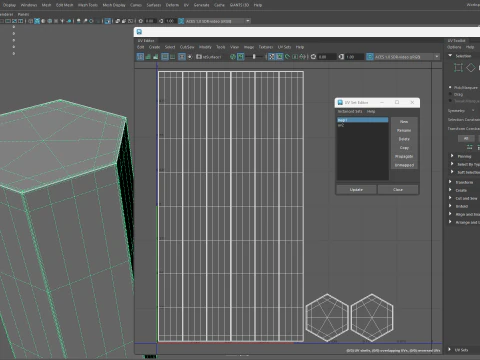Click the exposure value field in UV Editor toolbar
The height and width of the screenshot is (360, 480).
tap(326, 57)
